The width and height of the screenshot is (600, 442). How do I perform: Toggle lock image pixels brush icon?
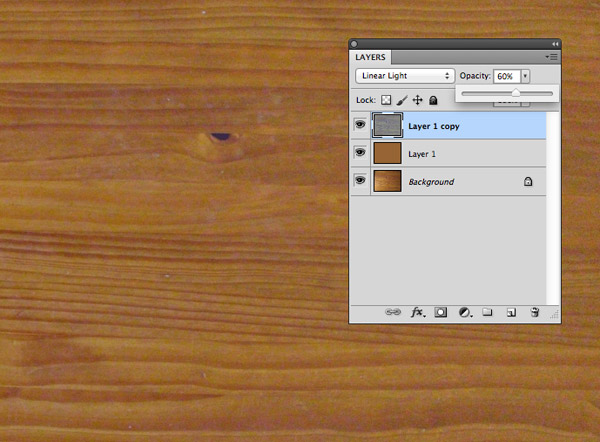[x=402, y=100]
